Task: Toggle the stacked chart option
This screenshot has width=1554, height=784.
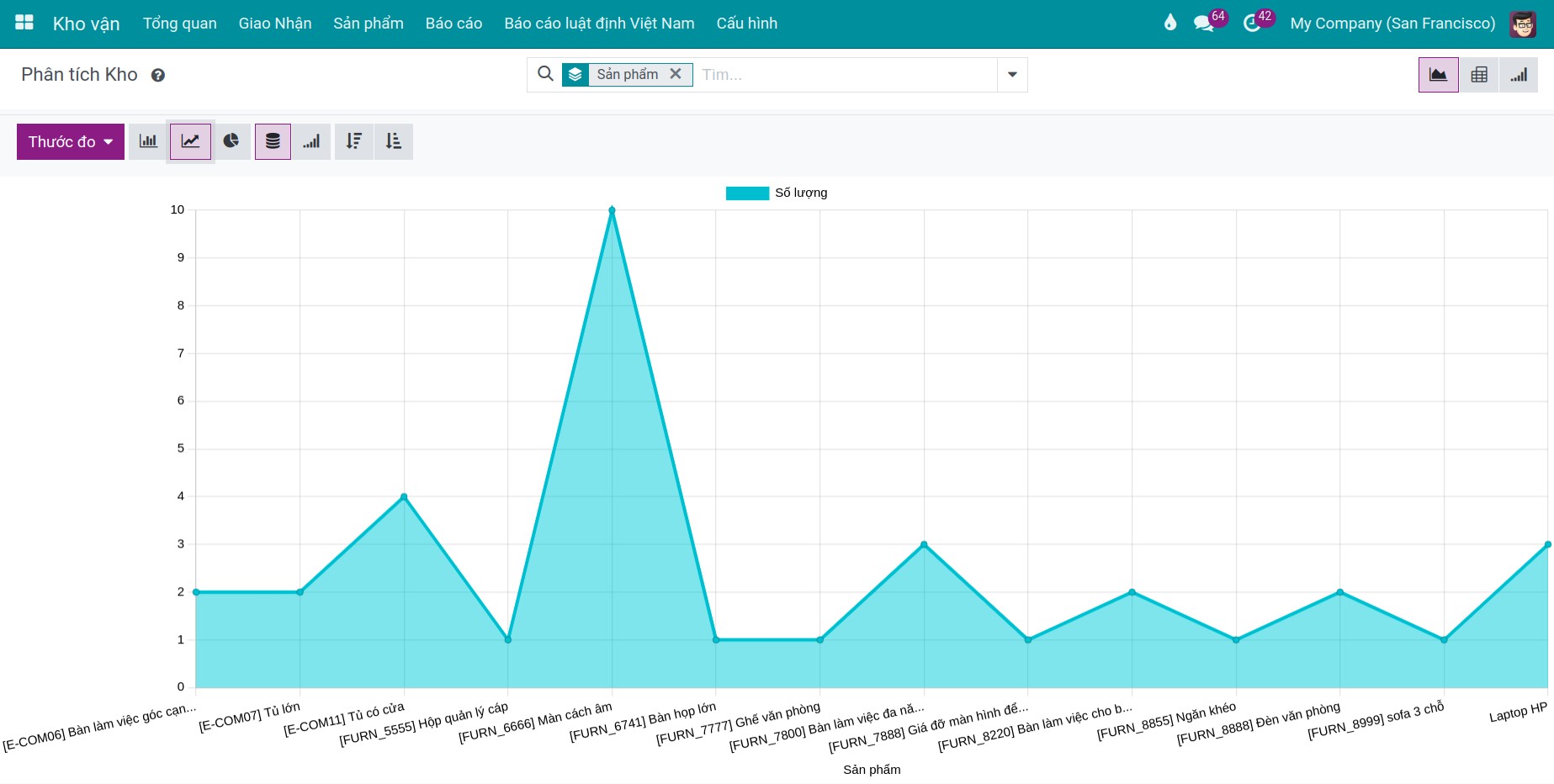Action: click(273, 141)
